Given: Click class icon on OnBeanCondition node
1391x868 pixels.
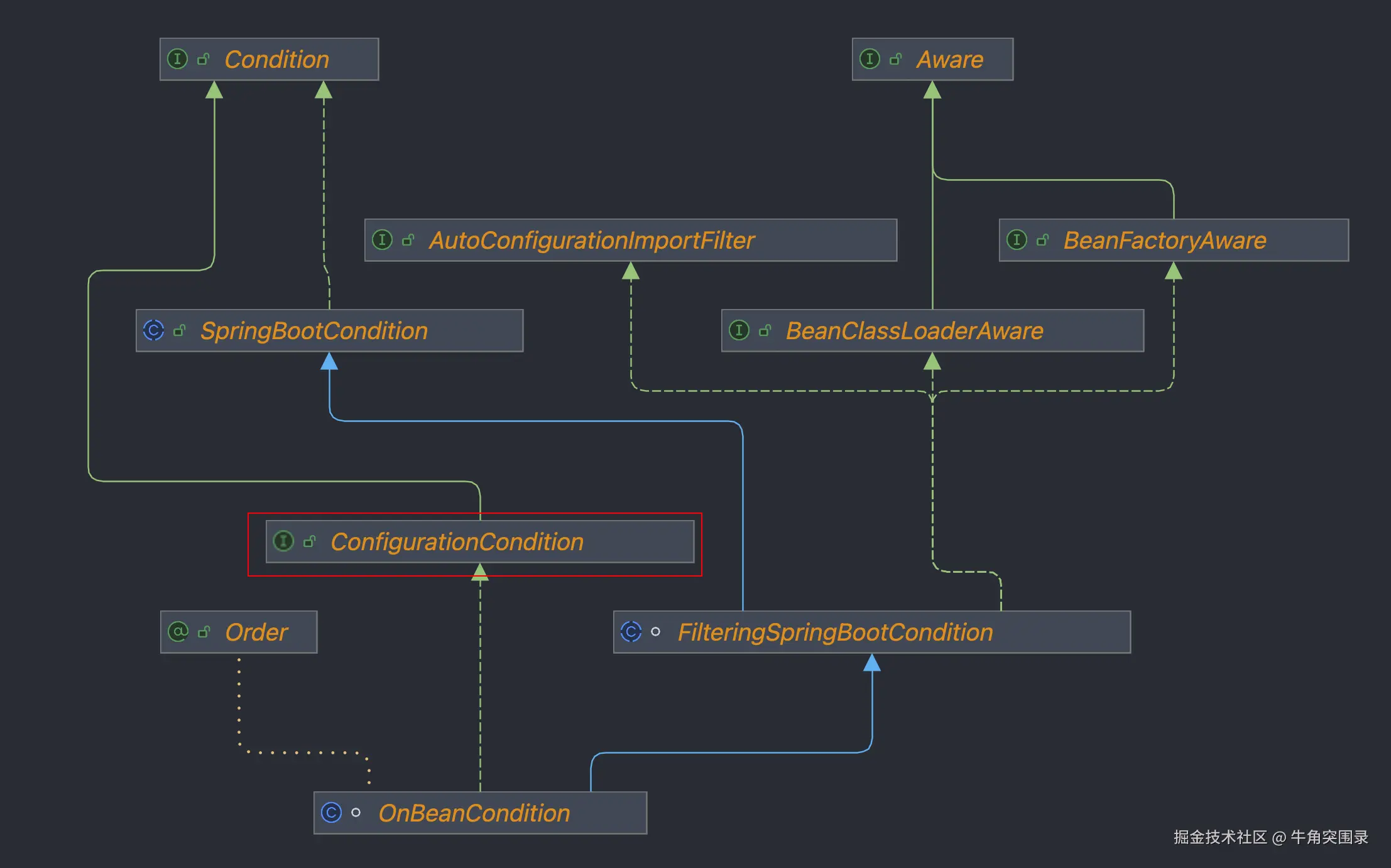Looking at the screenshot, I should coord(331,812).
